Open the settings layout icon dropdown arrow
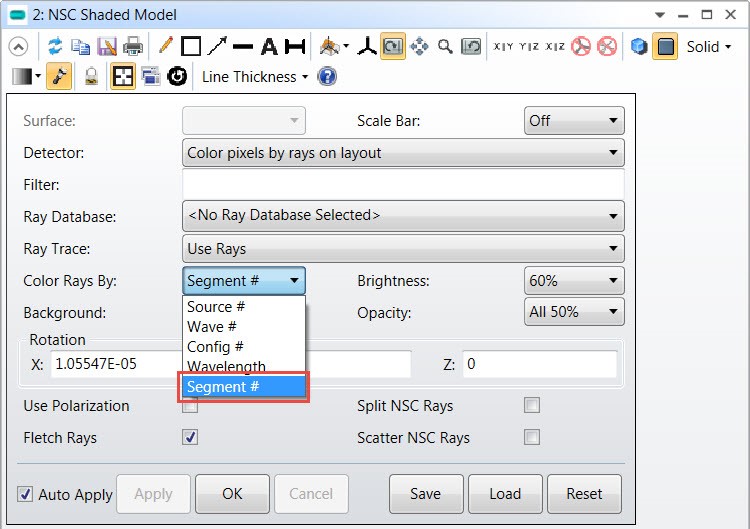The width and height of the screenshot is (750, 529). pos(346,46)
